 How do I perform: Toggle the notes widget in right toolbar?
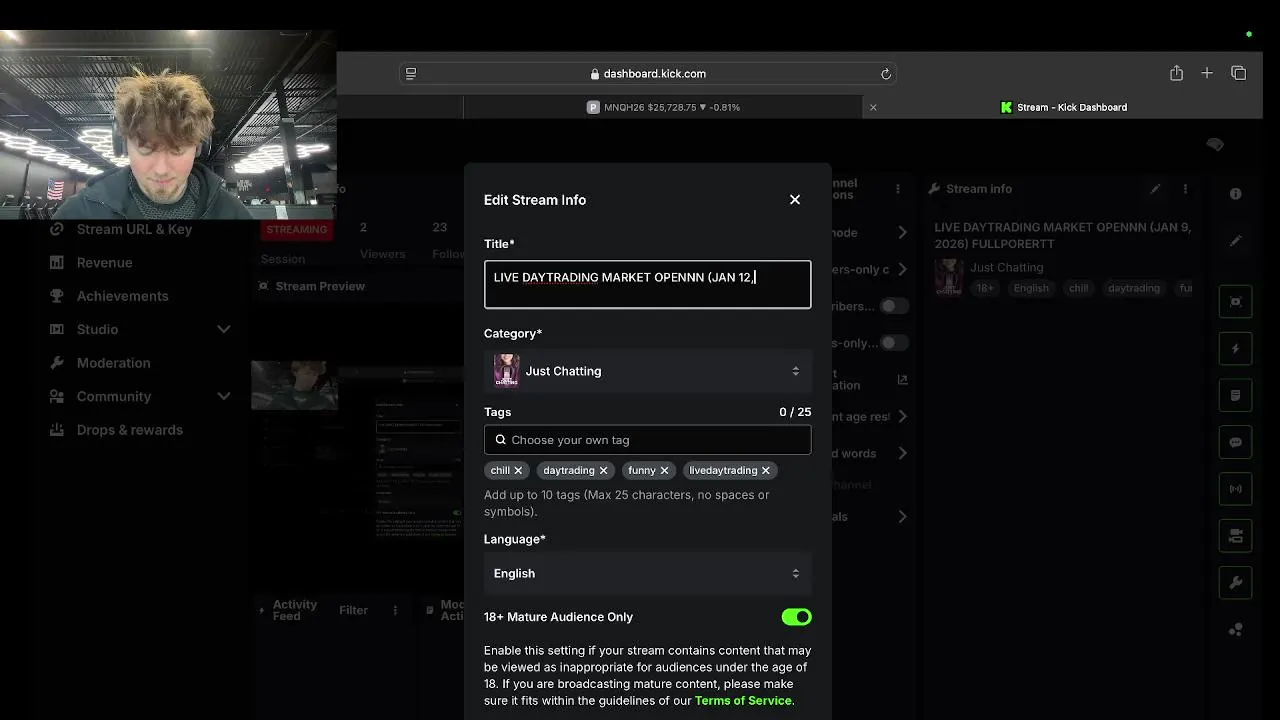[x=1236, y=396]
